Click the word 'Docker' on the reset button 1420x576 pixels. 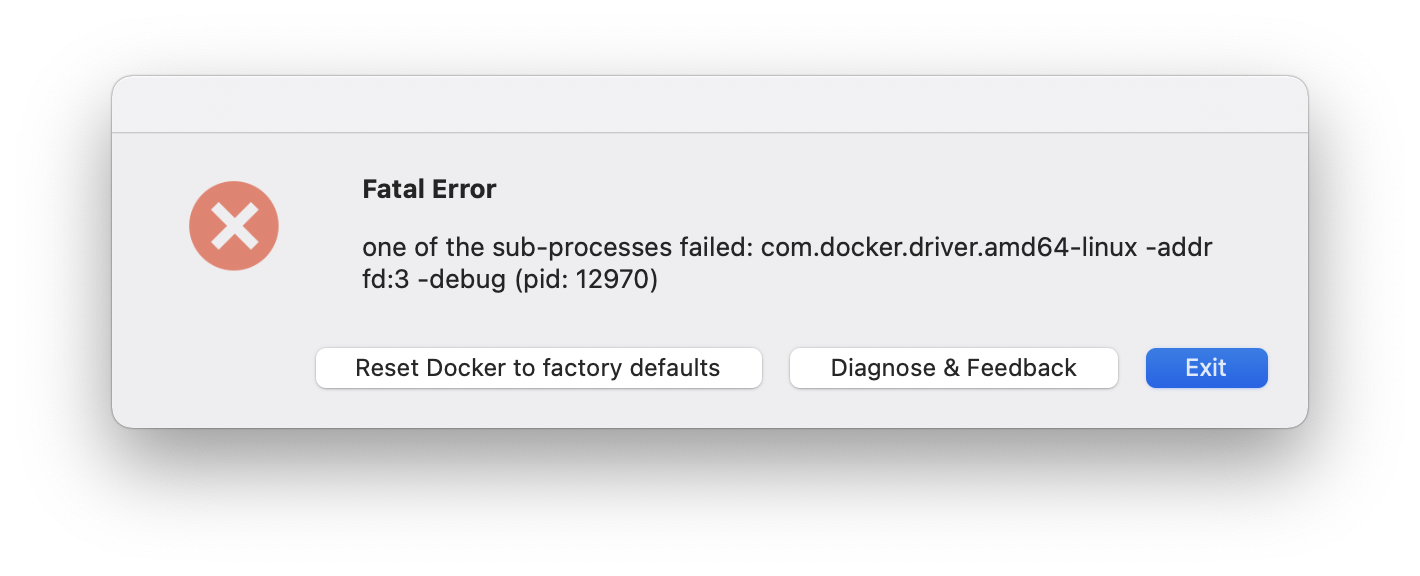pyautogui.click(x=466, y=368)
